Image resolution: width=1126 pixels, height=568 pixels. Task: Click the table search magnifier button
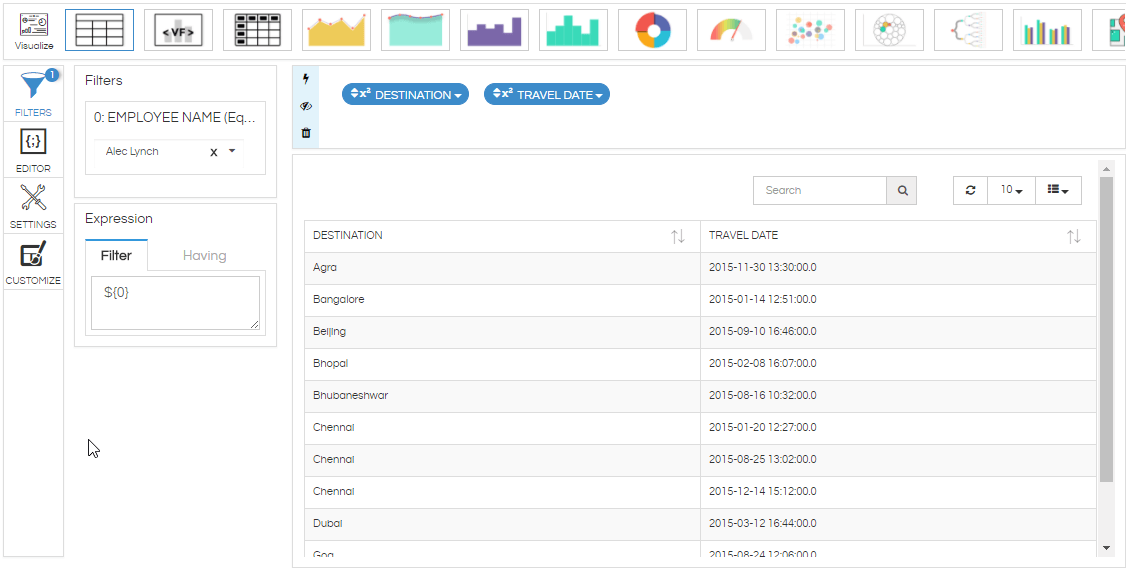(902, 190)
